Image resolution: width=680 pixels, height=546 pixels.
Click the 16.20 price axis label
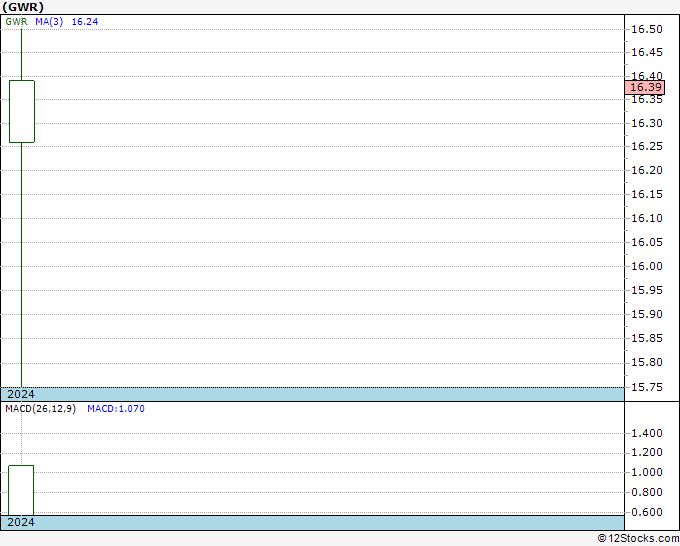click(647, 170)
